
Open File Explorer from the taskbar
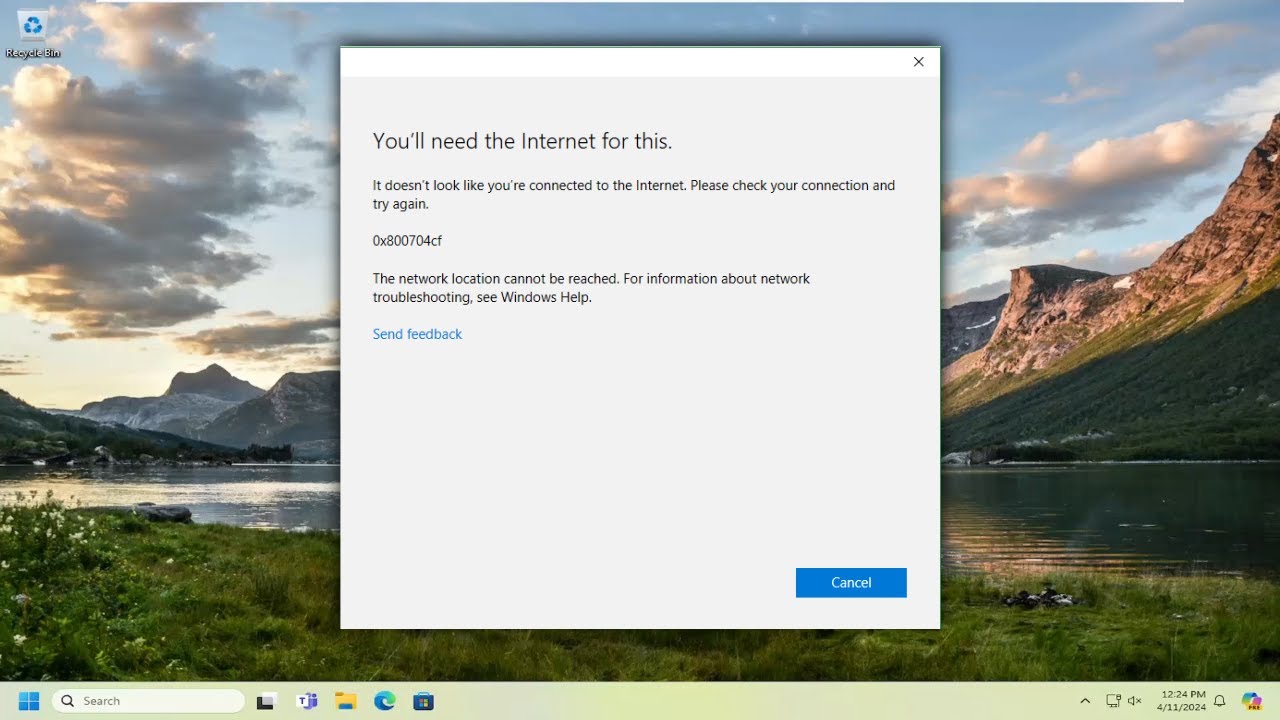coord(346,701)
